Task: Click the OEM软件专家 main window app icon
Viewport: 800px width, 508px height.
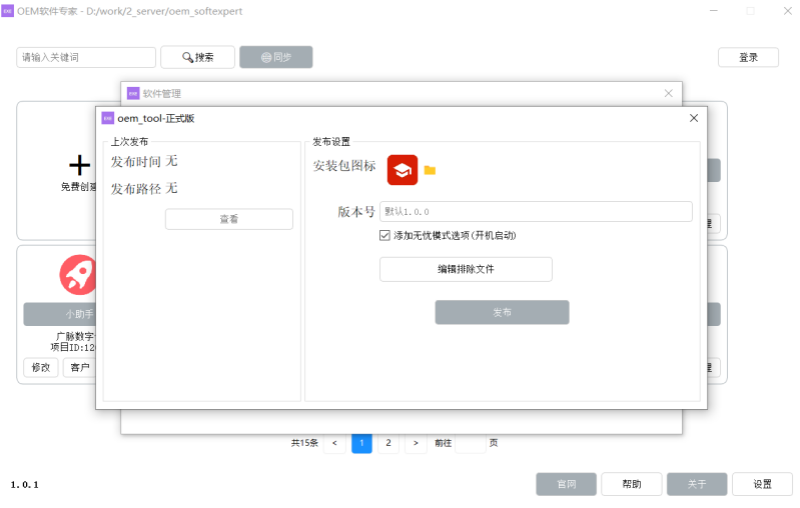Action: (8, 11)
